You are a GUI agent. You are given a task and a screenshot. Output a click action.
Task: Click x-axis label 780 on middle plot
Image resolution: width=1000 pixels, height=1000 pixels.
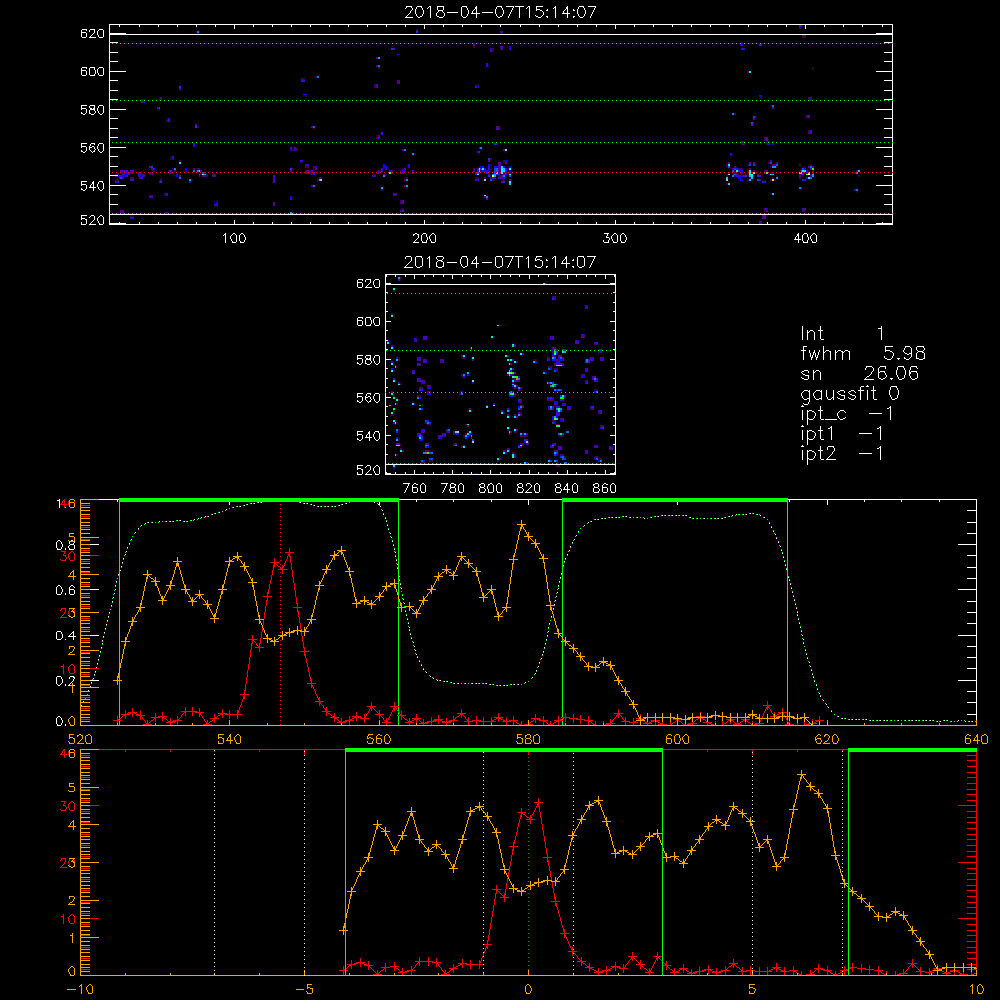click(x=453, y=489)
